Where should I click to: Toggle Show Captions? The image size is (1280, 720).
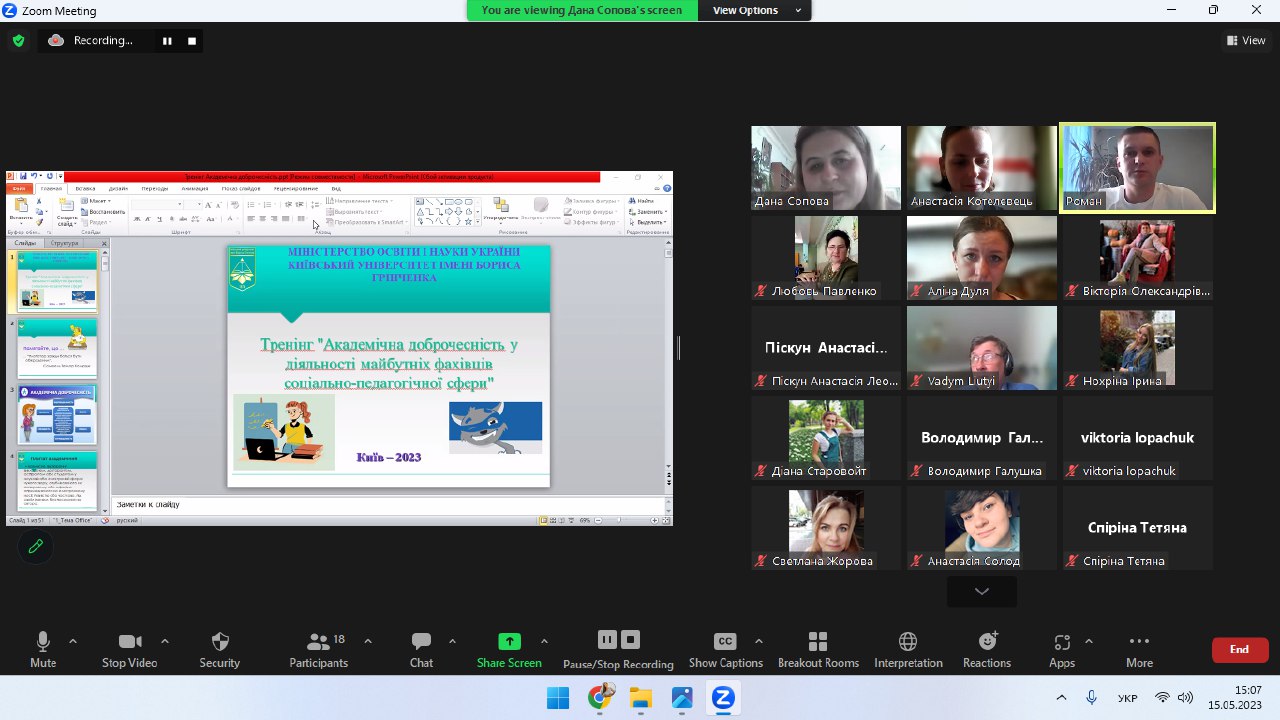click(x=725, y=649)
